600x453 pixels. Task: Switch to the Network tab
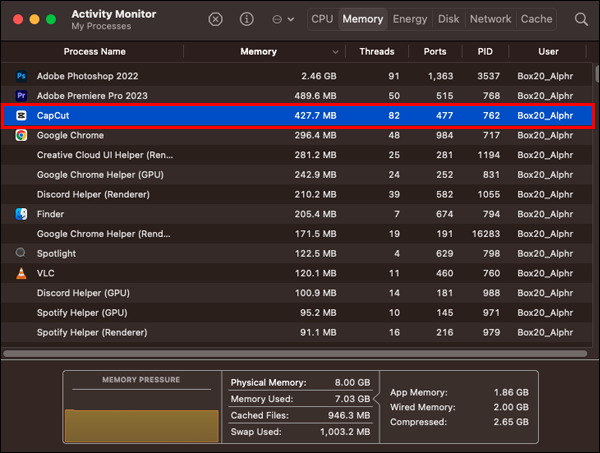pos(490,19)
